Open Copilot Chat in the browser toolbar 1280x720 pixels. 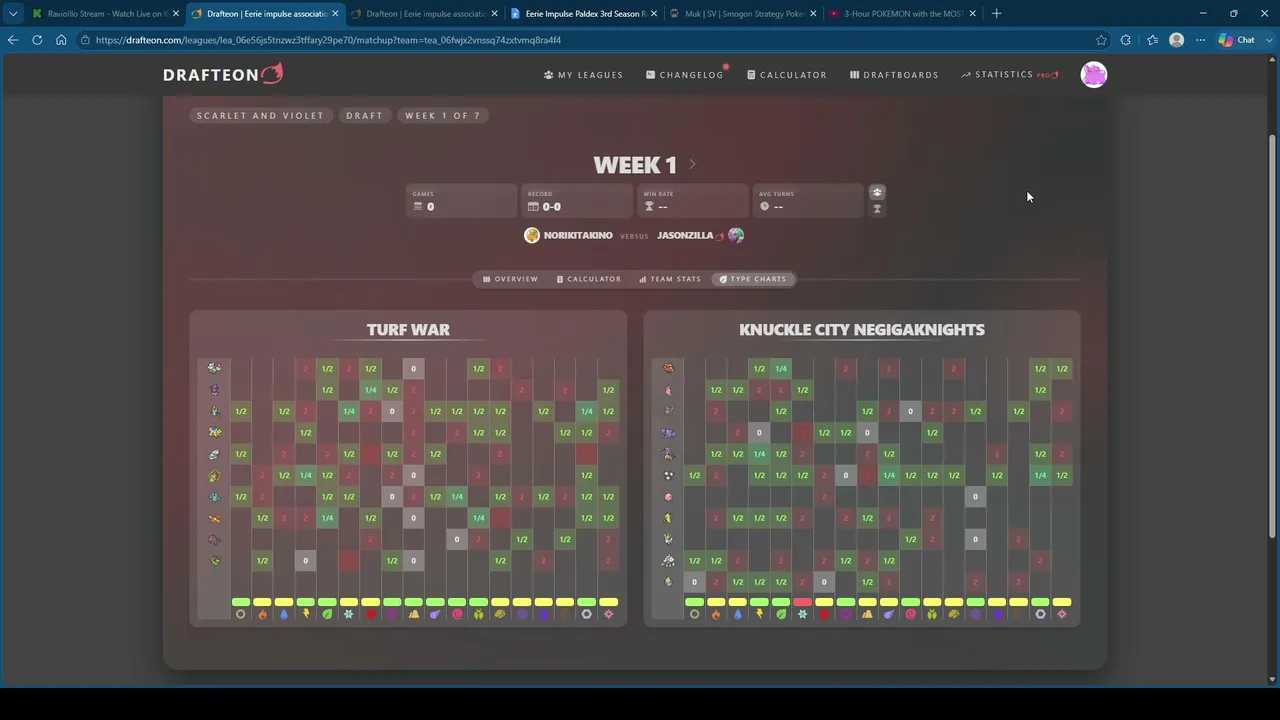1237,40
